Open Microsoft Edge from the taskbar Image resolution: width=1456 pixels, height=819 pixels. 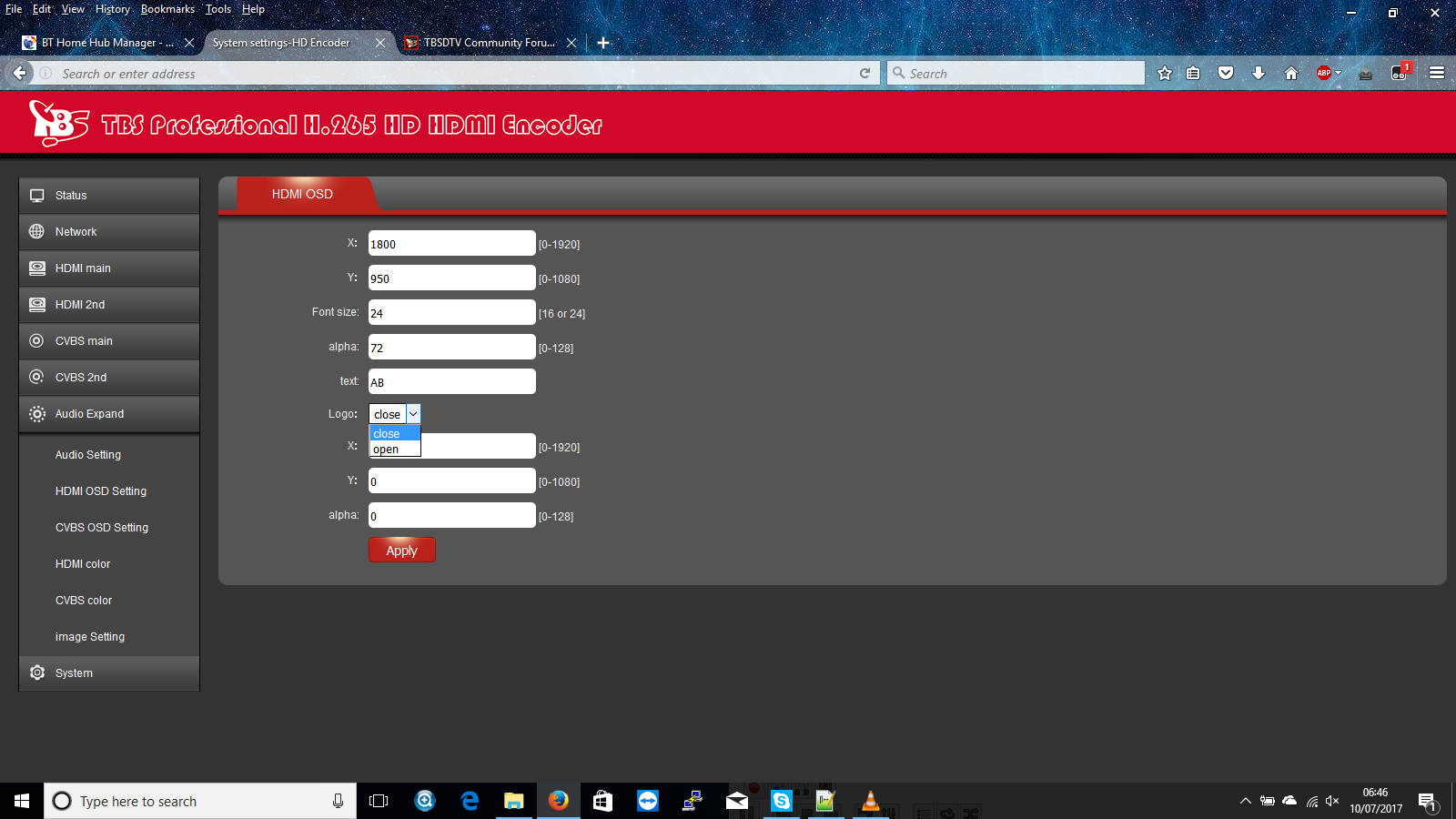[x=470, y=801]
